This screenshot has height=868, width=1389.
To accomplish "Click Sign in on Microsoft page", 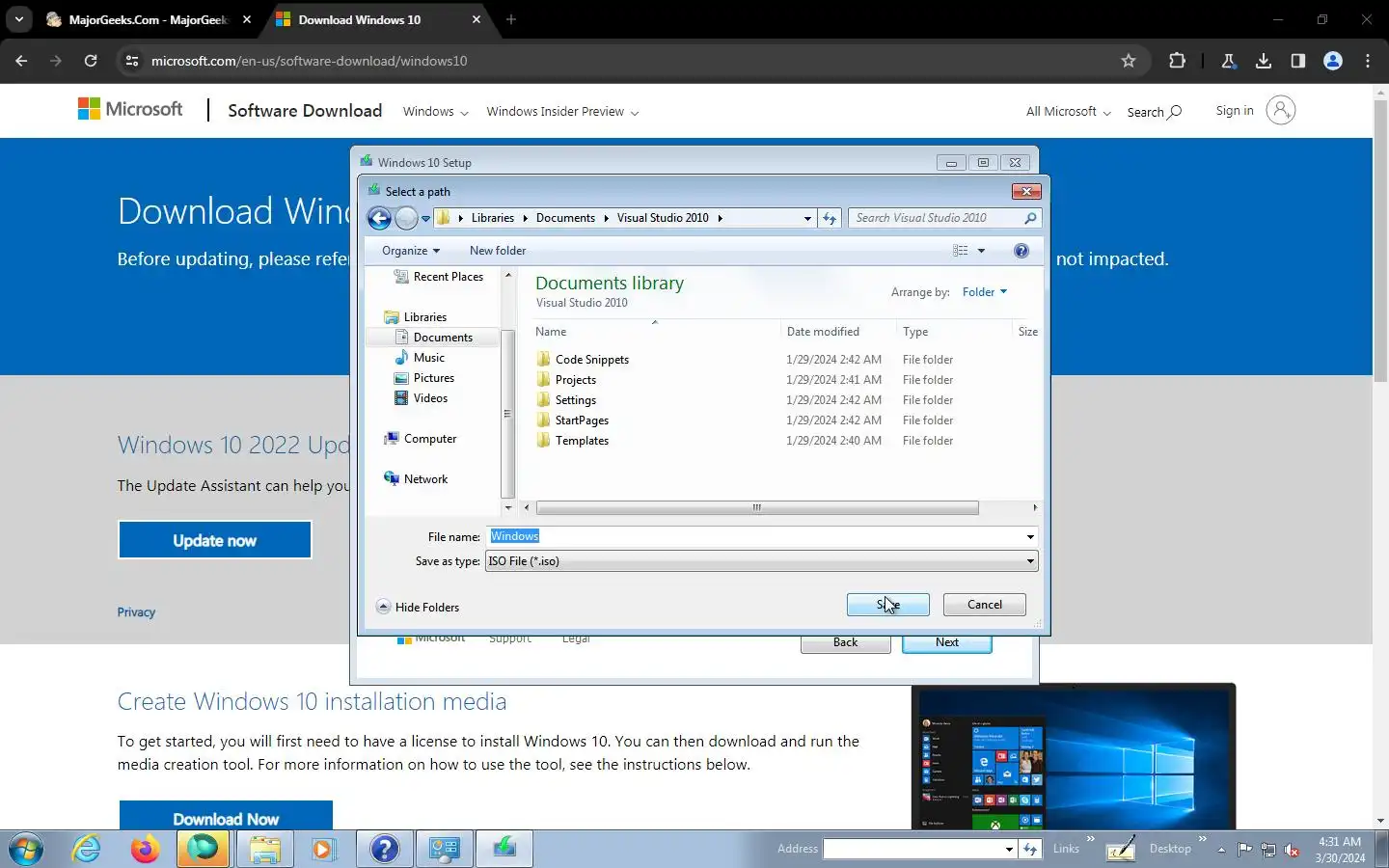I will click(x=1235, y=111).
